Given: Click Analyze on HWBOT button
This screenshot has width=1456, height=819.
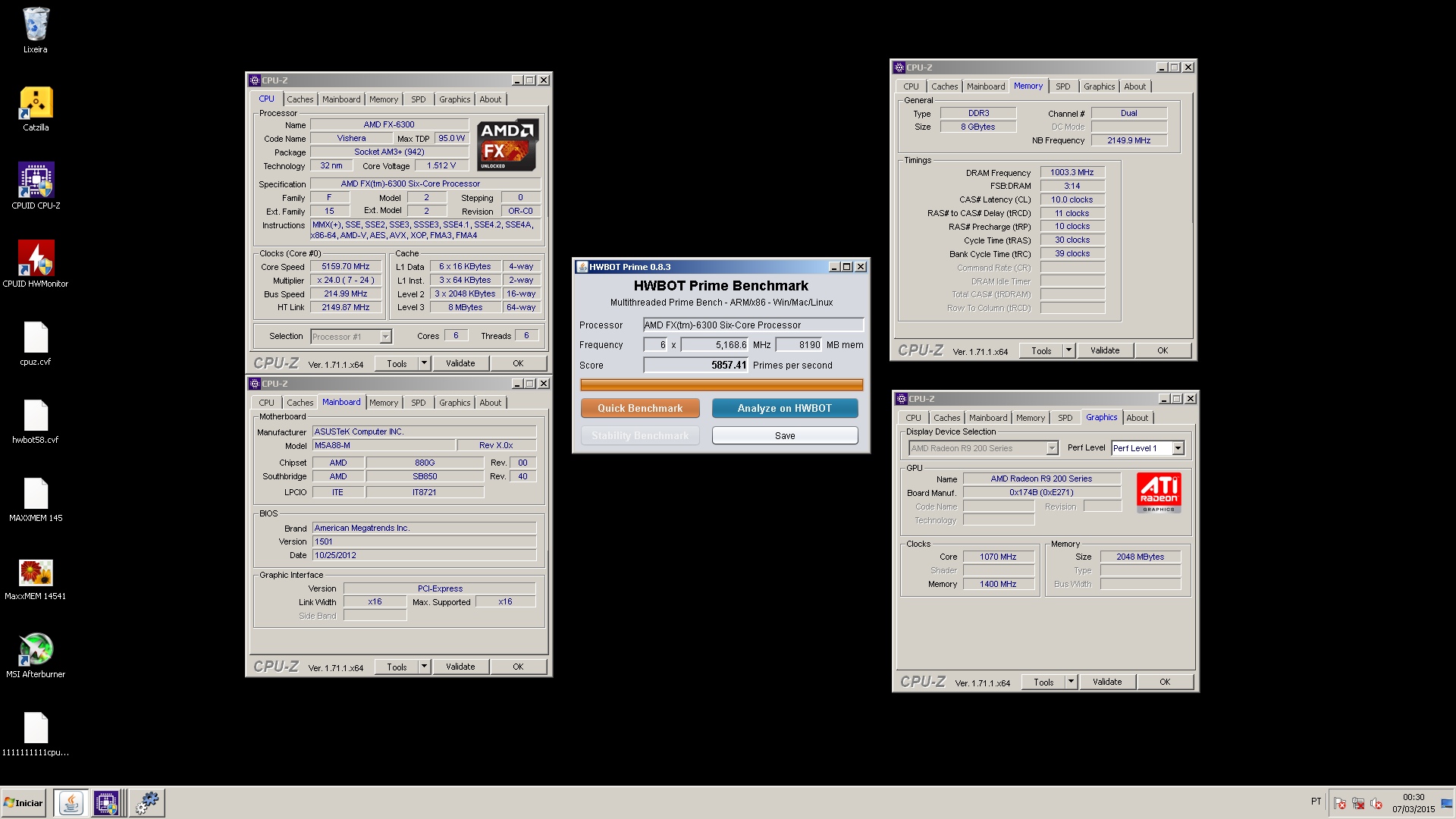Looking at the screenshot, I should point(785,408).
